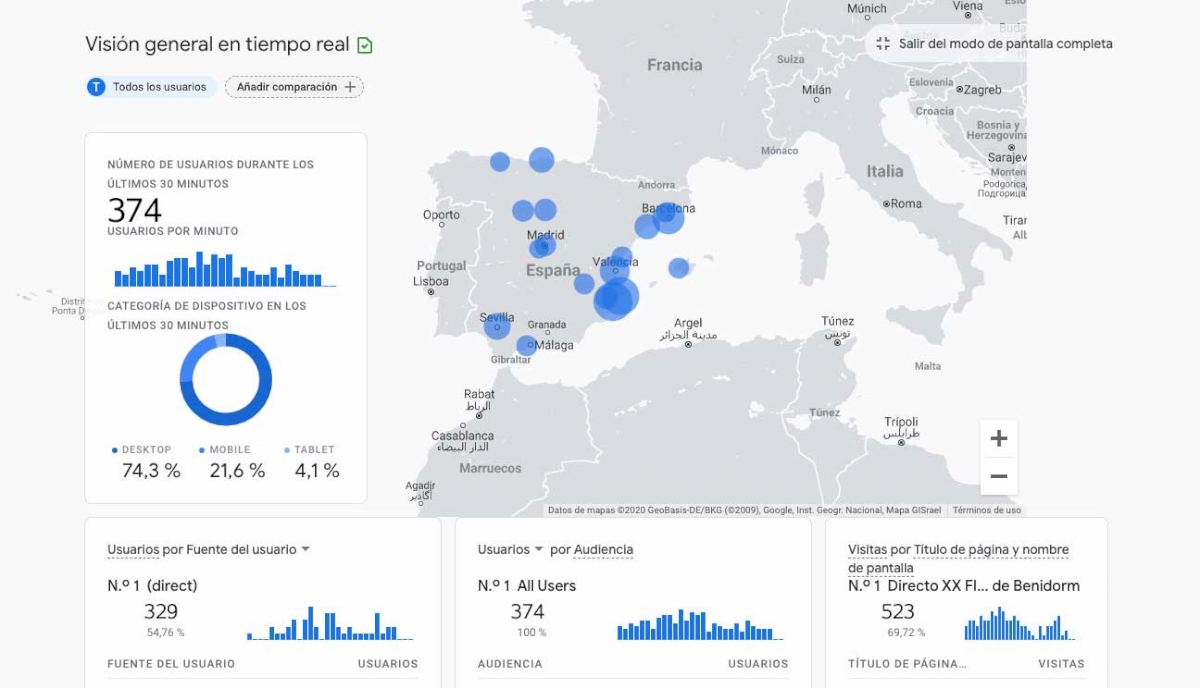Expand the Usuarios metric dropdown in Audiencia card
Image resolution: width=1200 pixels, height=688 pixels.
click(538, 549)
